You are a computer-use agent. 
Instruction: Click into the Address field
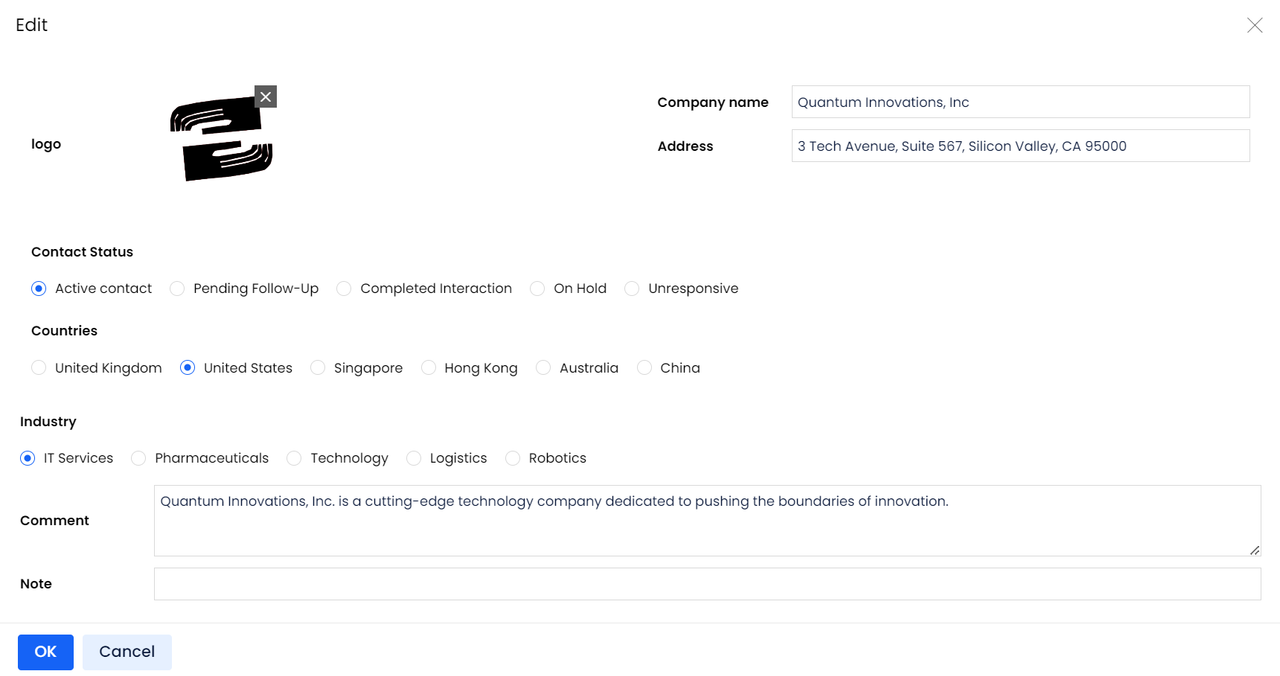click(x=1020, y=146)
